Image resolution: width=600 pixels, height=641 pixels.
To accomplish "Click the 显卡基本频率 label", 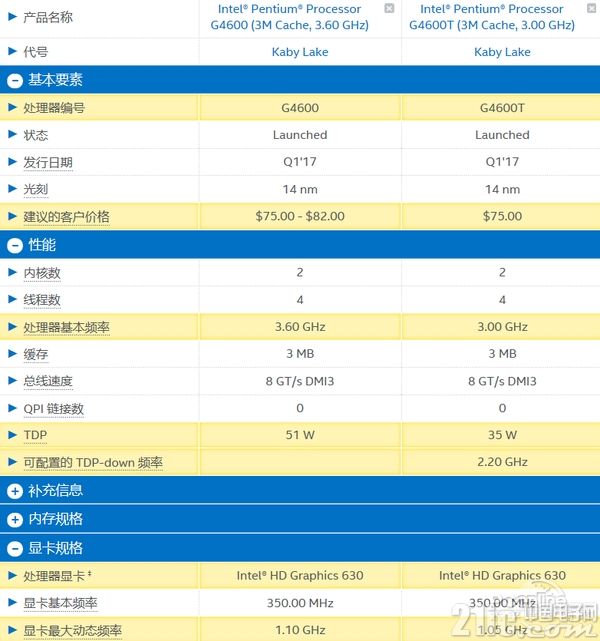I will click(x=60, y=603).
